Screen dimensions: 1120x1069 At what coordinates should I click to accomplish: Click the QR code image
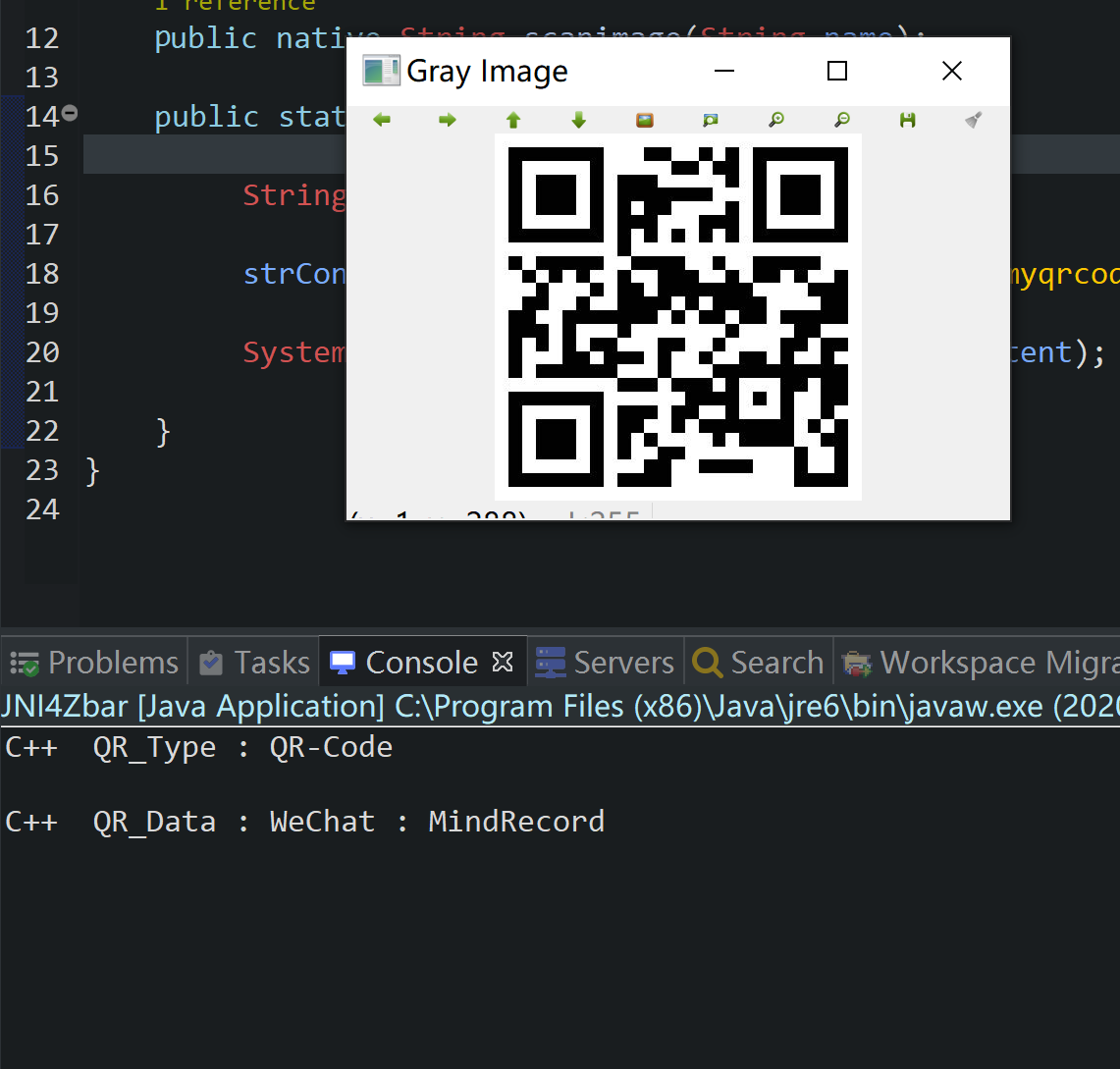coord(678,317)
